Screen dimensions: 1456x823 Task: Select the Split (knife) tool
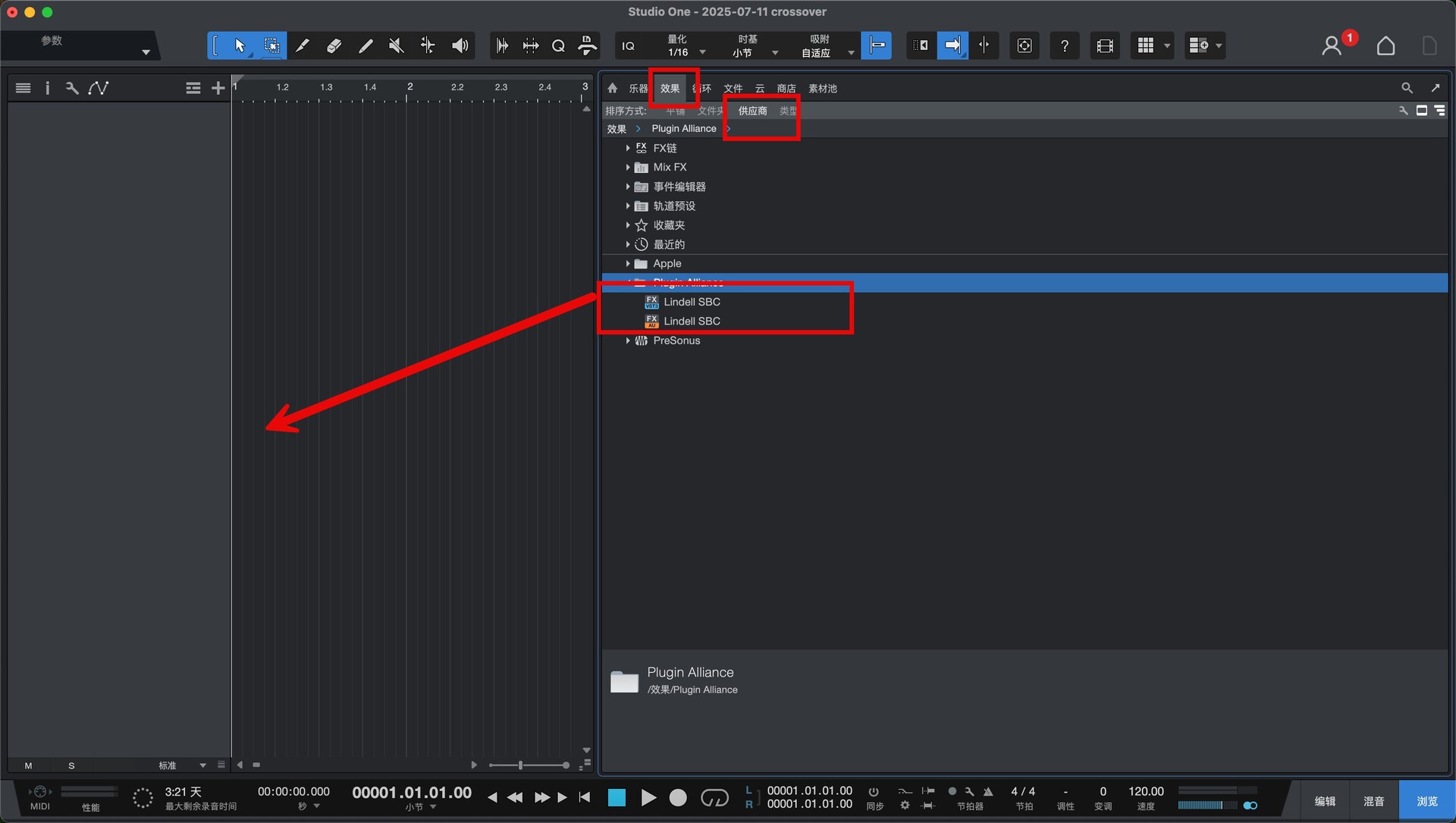click(x=303, y=46)
